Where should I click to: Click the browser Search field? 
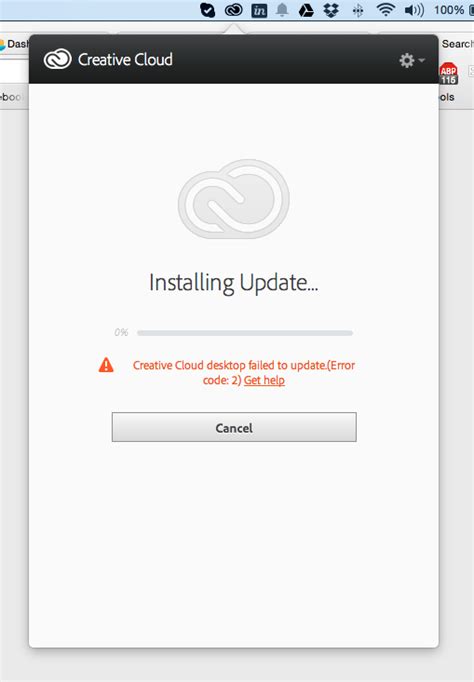point(457,44)
